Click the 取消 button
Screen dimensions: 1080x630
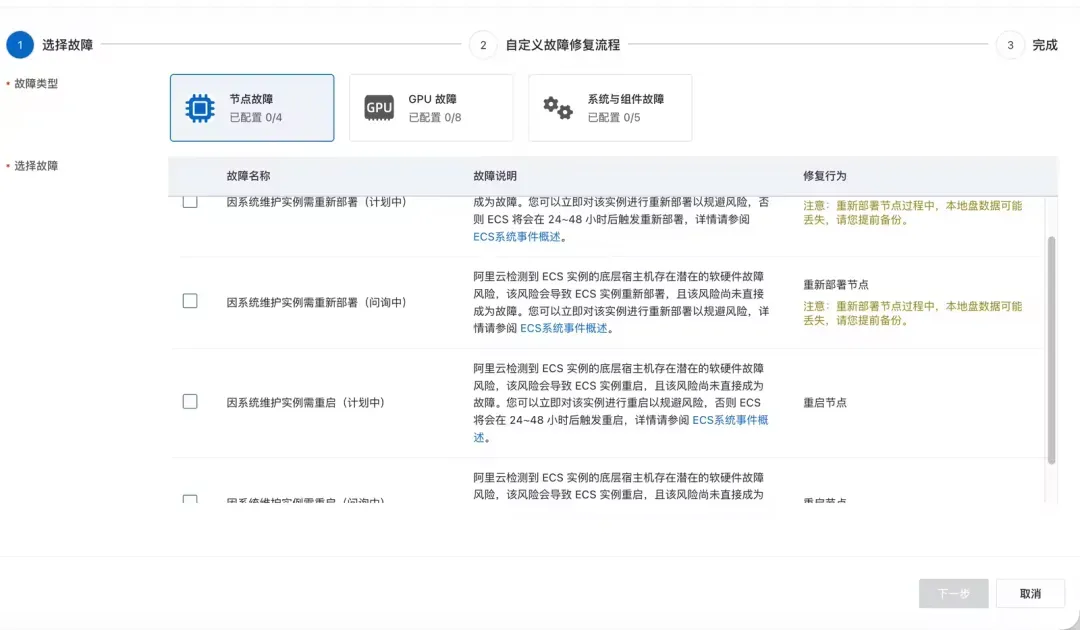pos(1030,594)
